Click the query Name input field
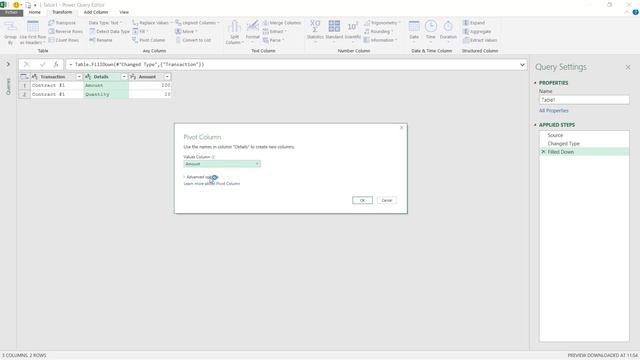Screen dimensions: 640x360 coord(584,100)
